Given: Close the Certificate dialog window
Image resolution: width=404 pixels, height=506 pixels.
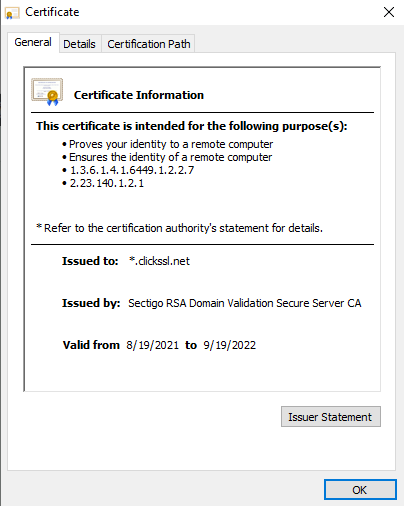Looking at the screenshot, I should click(x=389, y=12).
